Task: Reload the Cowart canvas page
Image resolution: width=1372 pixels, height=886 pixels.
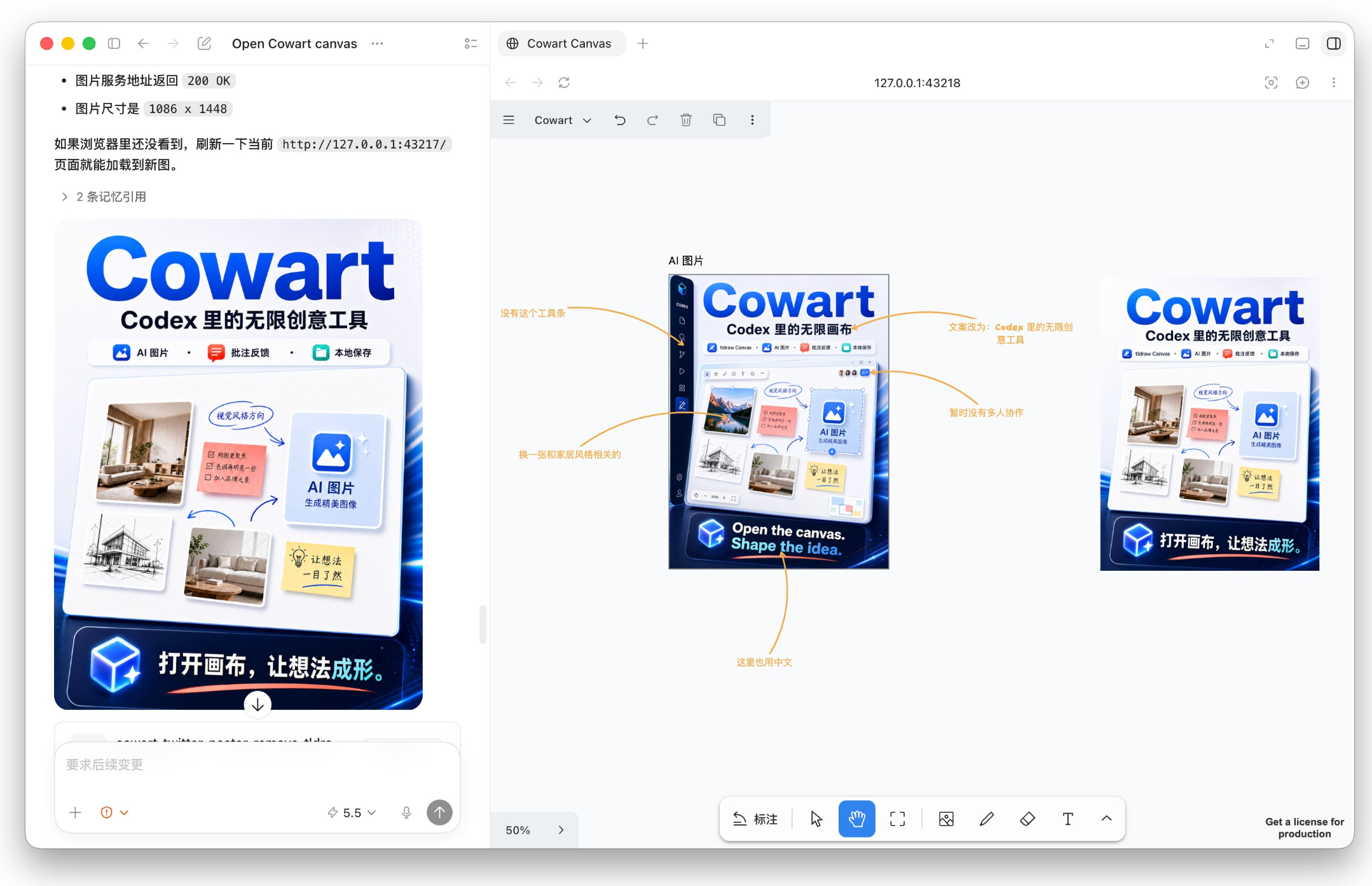Action: click(x=564, y=83)
